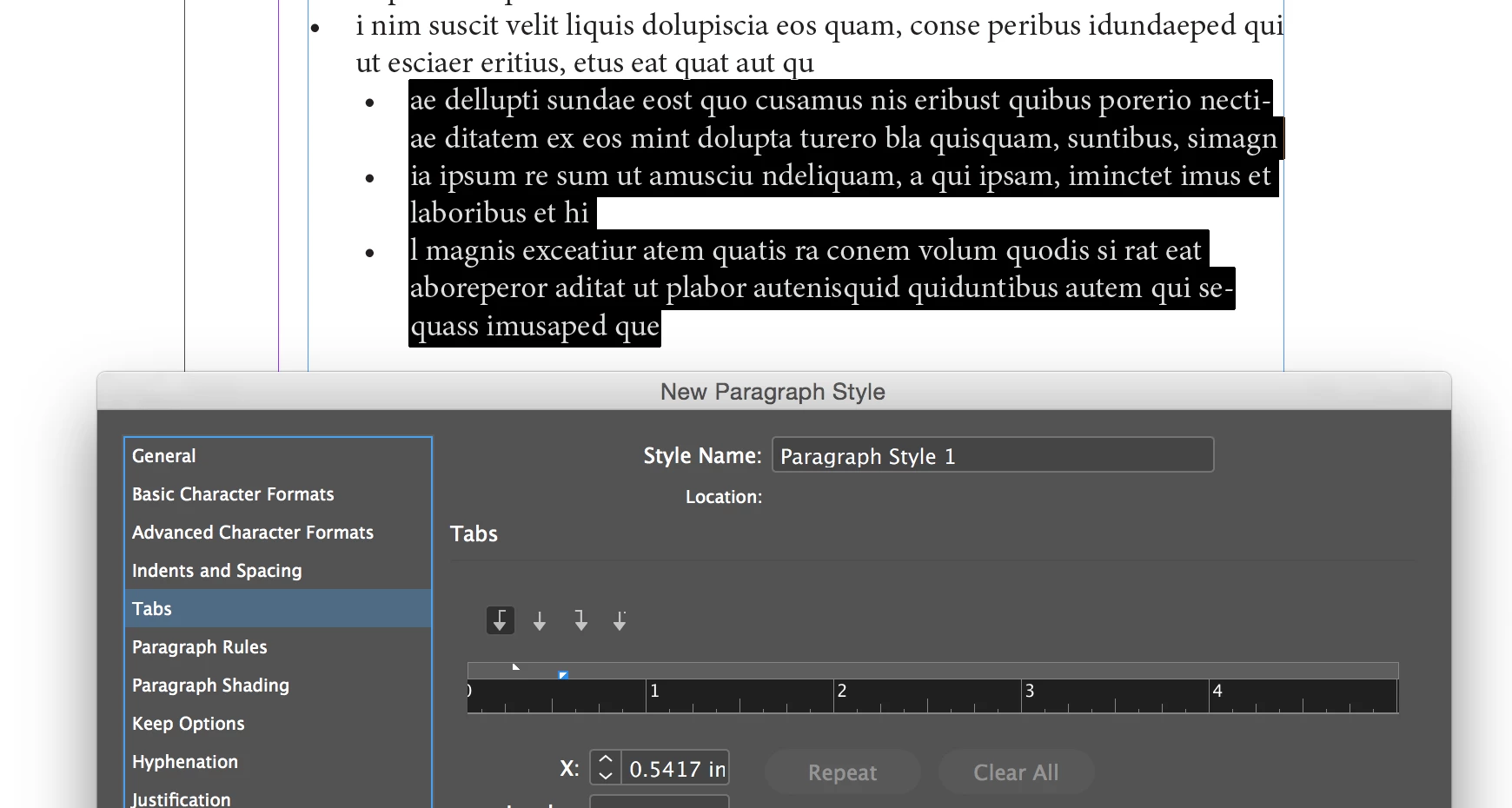This screenshot has height=808, width=1512.
Task: Click the Clear All button
Action: pyautogui.click(x=1016, y=772)
